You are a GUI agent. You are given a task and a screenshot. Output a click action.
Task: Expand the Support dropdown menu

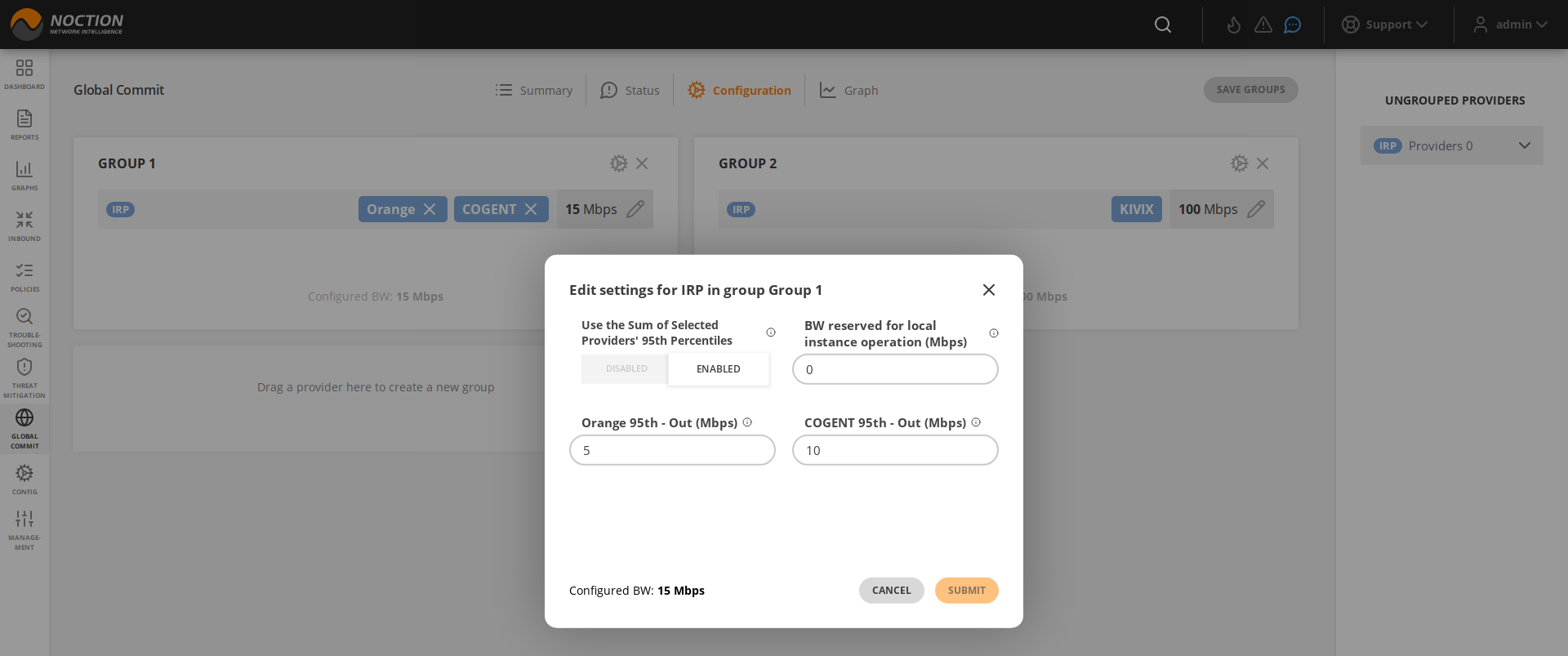[x=1385, y=25]
